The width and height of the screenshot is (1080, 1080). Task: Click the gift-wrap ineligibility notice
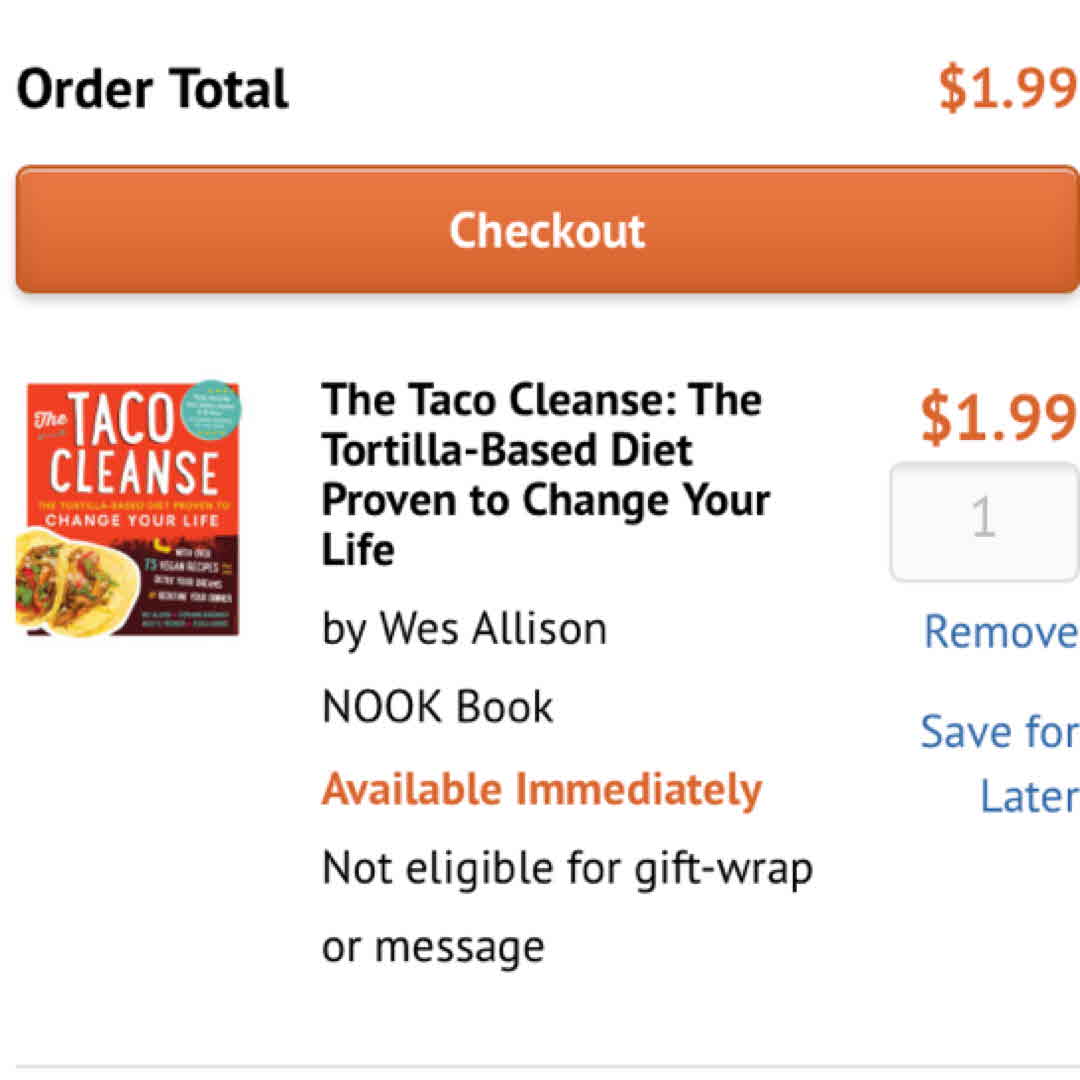(x=566, y=907)
